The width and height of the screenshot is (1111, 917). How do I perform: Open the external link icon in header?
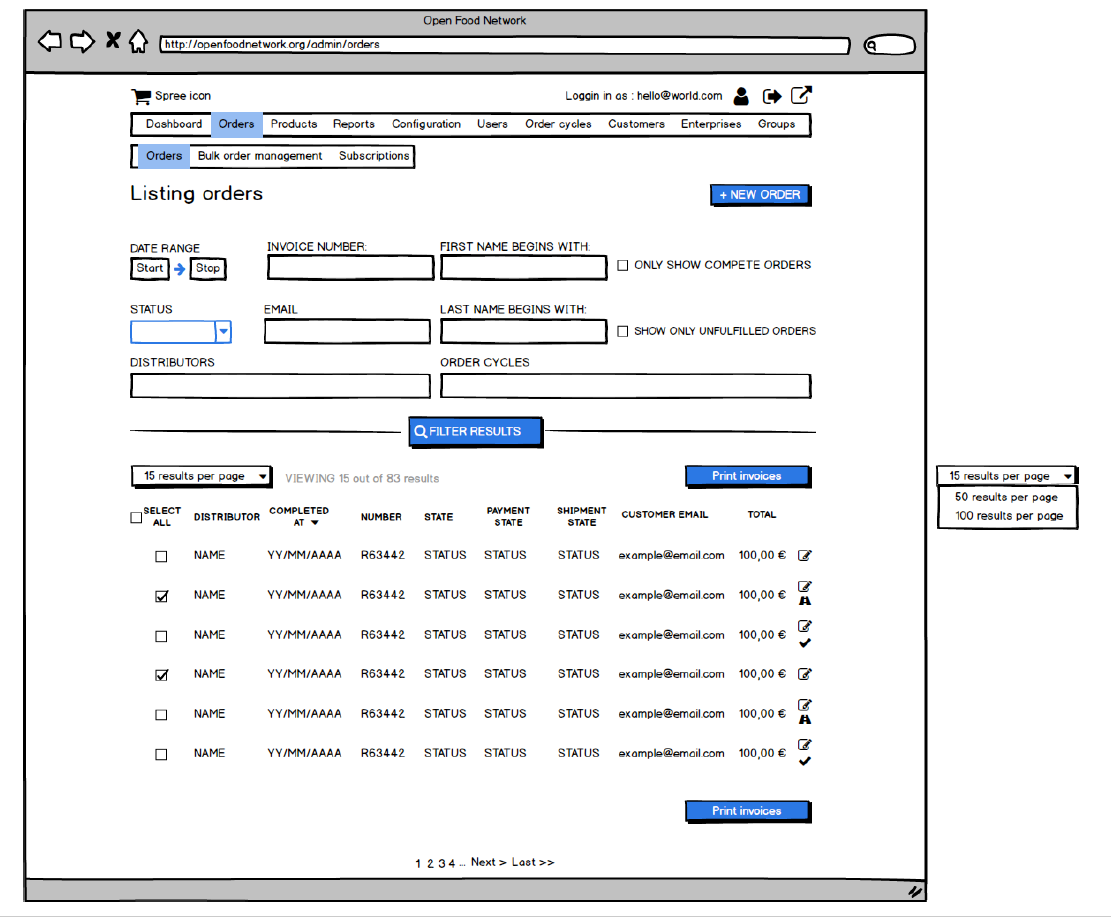(801, 95)
